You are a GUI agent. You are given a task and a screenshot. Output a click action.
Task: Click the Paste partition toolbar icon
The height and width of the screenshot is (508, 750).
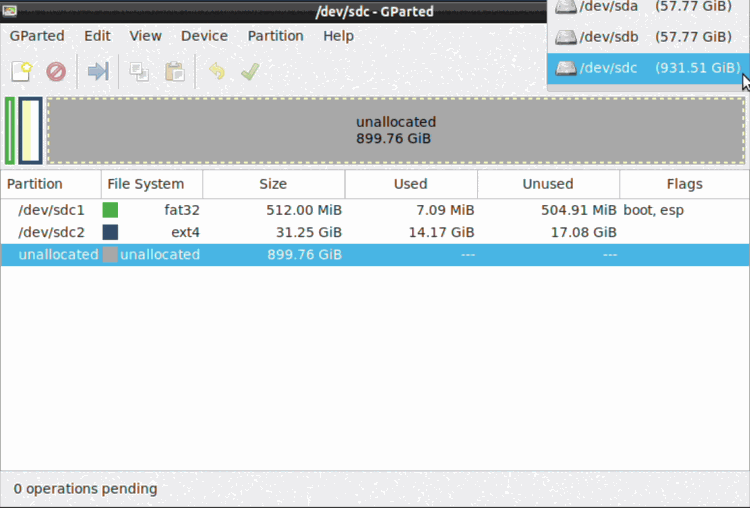coord(174,72)
